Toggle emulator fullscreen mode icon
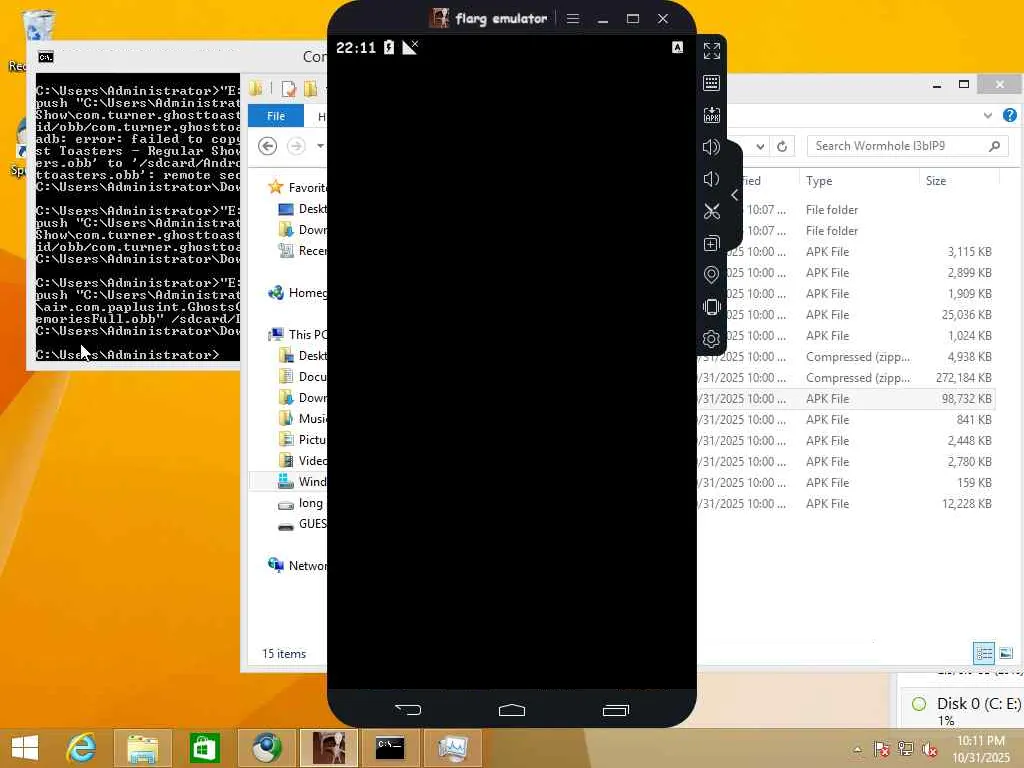Image resolution: width=1024 pixels, height=768 pixels. click(711, 51)
